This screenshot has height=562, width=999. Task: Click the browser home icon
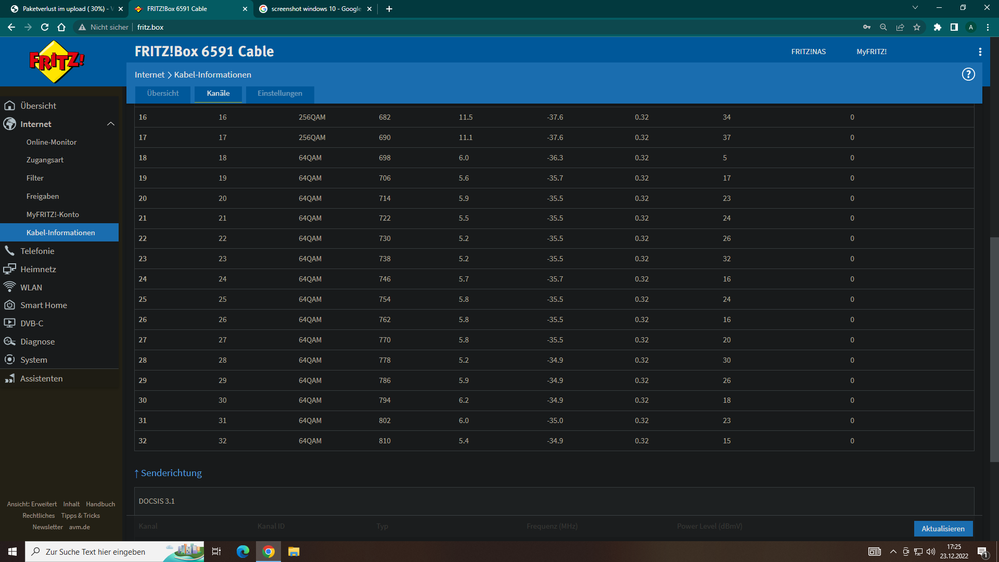pyautogui.click(x=61, y=27)
